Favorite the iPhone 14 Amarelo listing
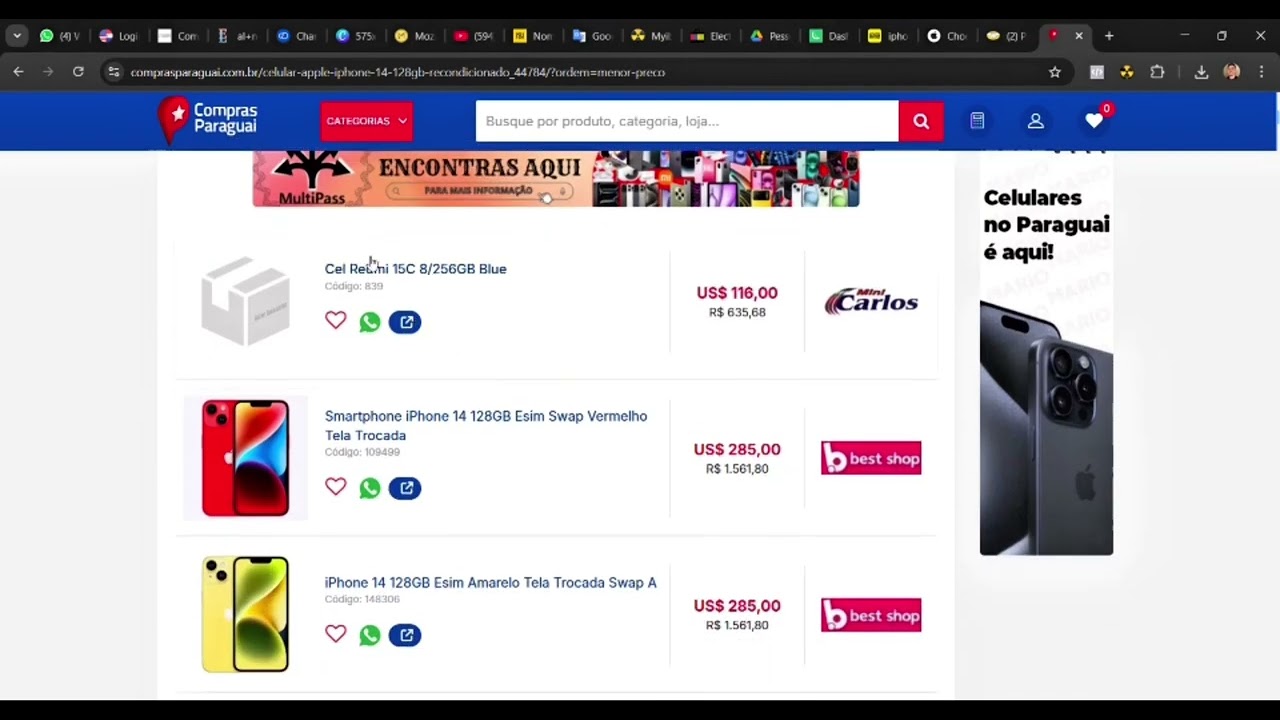Image resolution: width=1280 pixels, height=720 pixels. (x=335, y=633)
